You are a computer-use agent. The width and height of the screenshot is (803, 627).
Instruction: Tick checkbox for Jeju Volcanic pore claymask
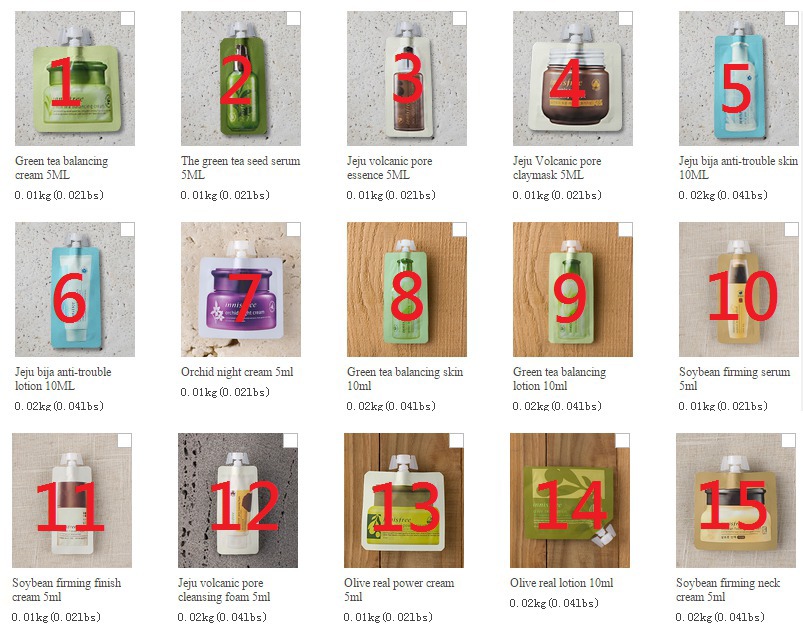tap(625, 18)
